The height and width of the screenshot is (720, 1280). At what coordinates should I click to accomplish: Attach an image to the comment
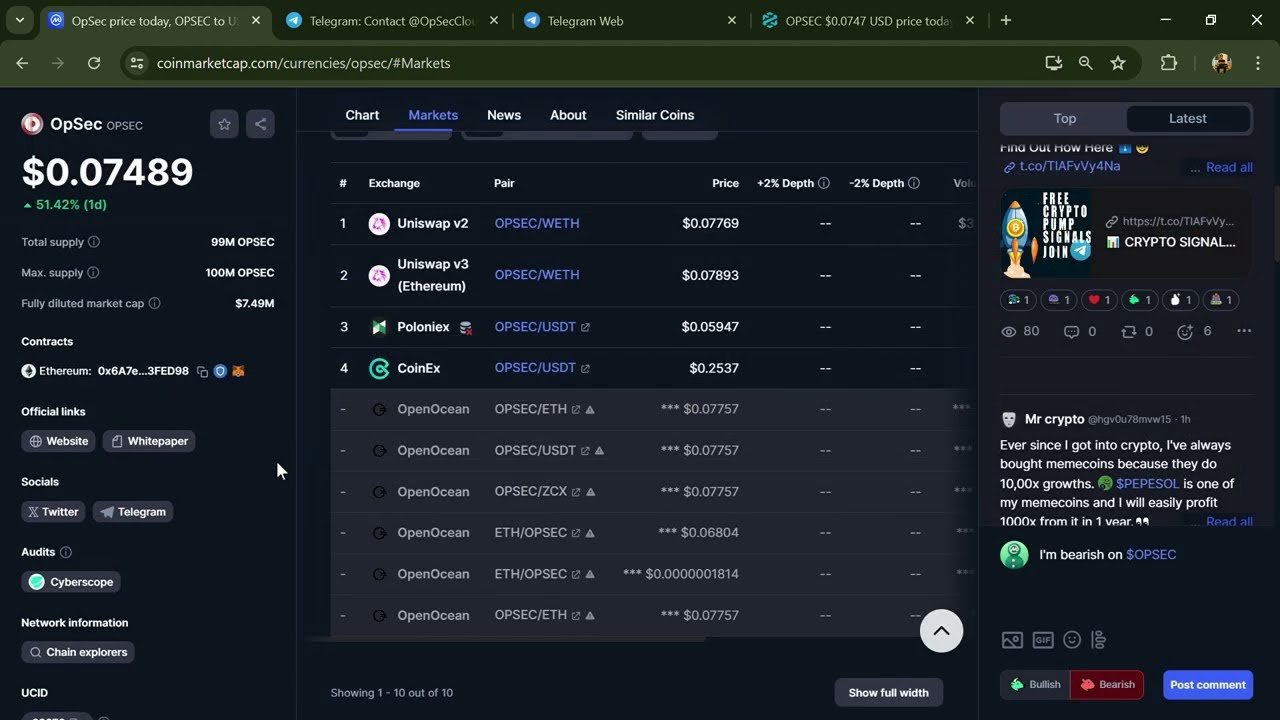click(x=1012, y=640)
